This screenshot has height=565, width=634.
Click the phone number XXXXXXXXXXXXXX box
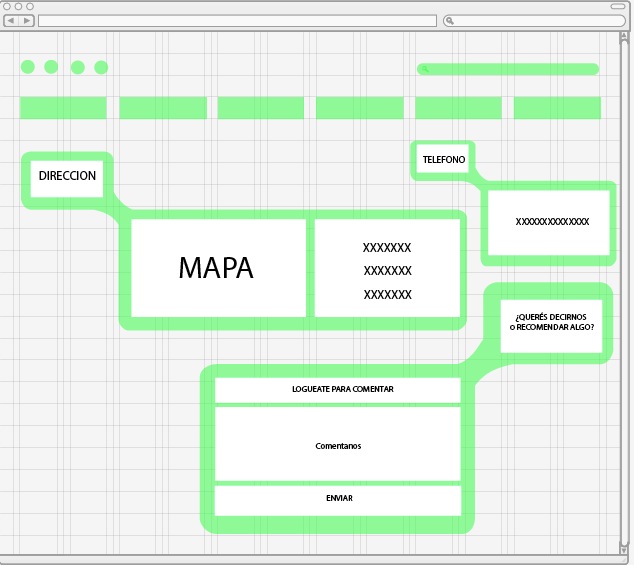click(x=552, y=222)
